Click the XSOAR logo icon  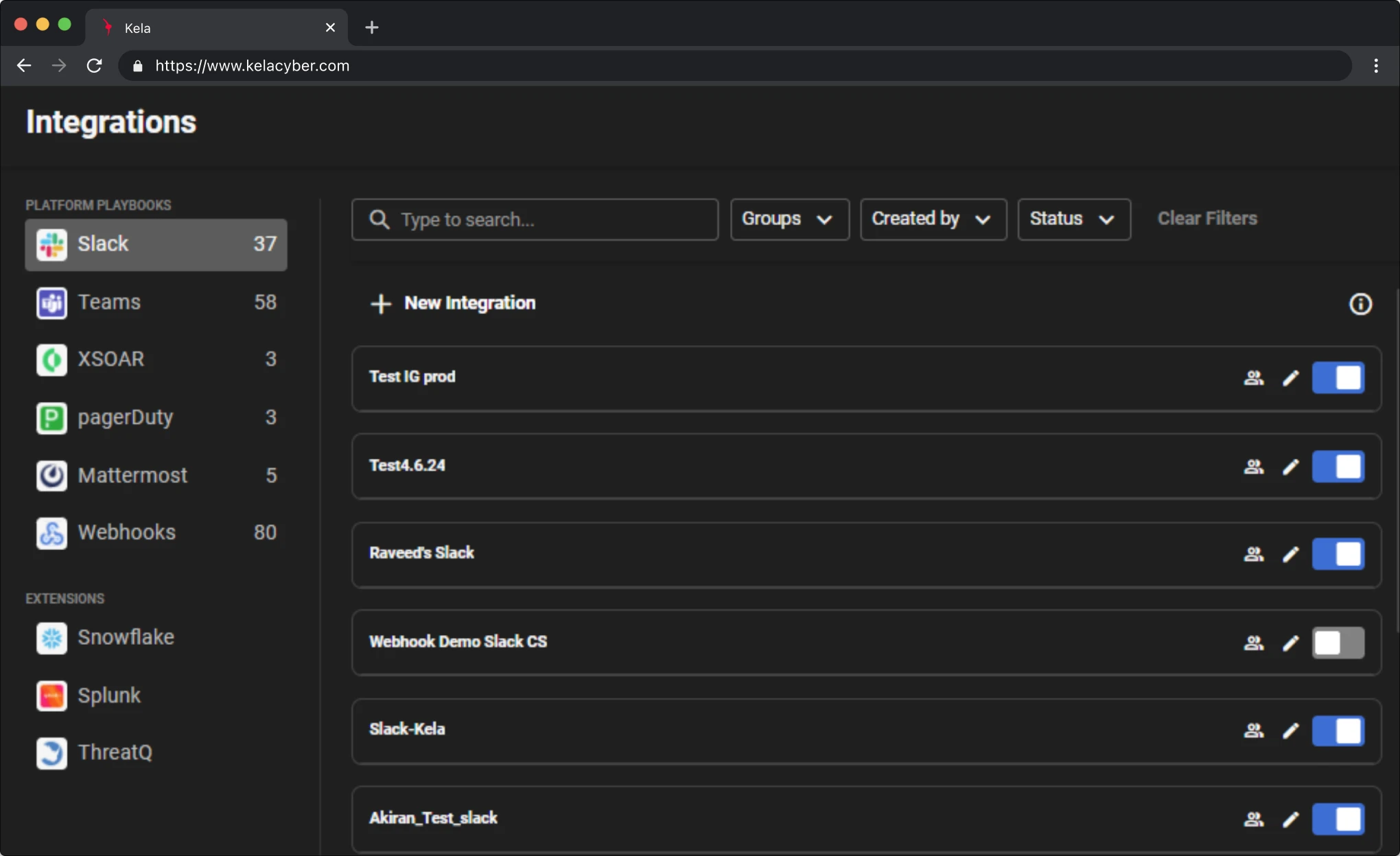(x=51, y=360)
